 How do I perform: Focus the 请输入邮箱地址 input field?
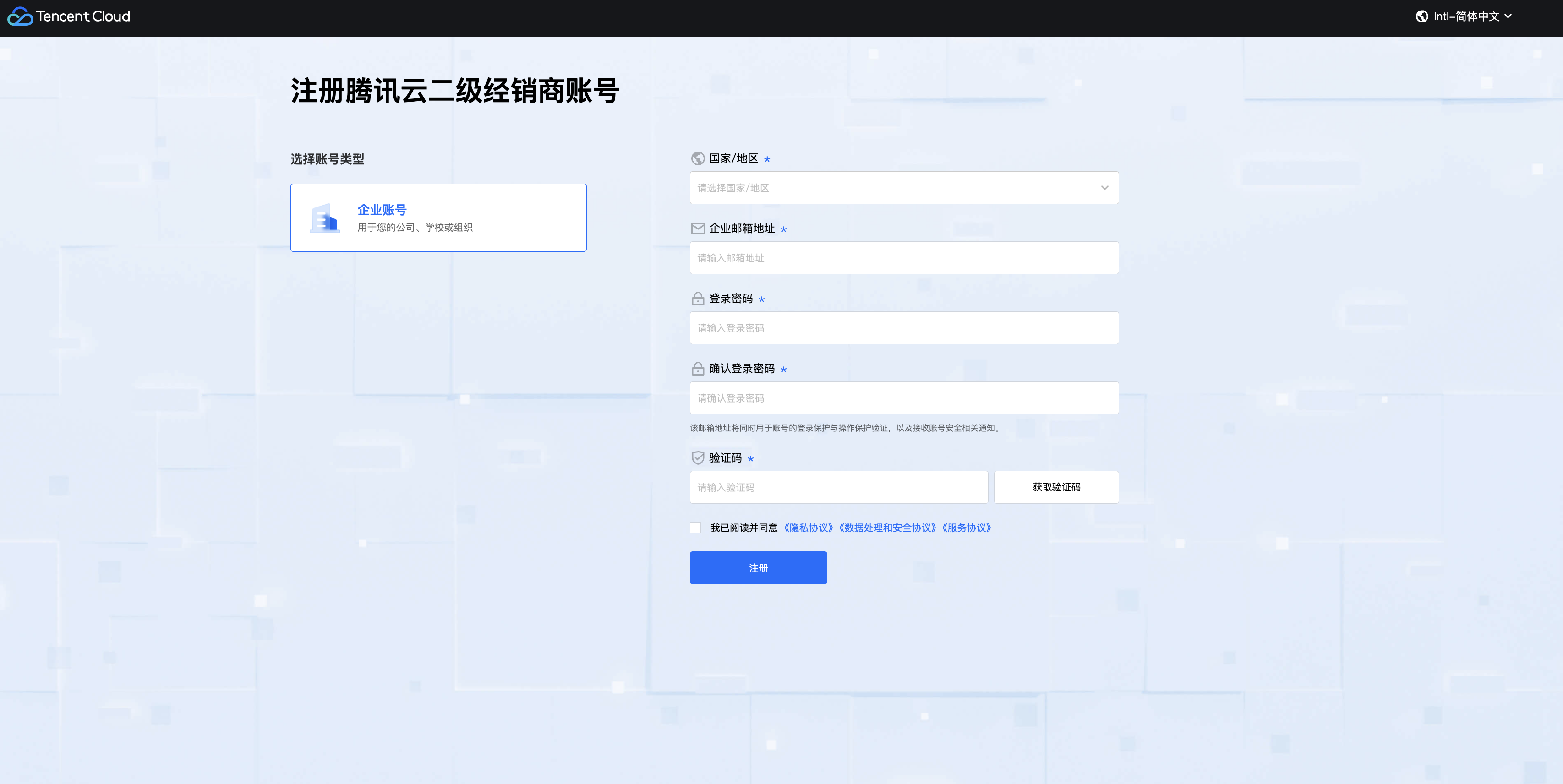[904, 258]
